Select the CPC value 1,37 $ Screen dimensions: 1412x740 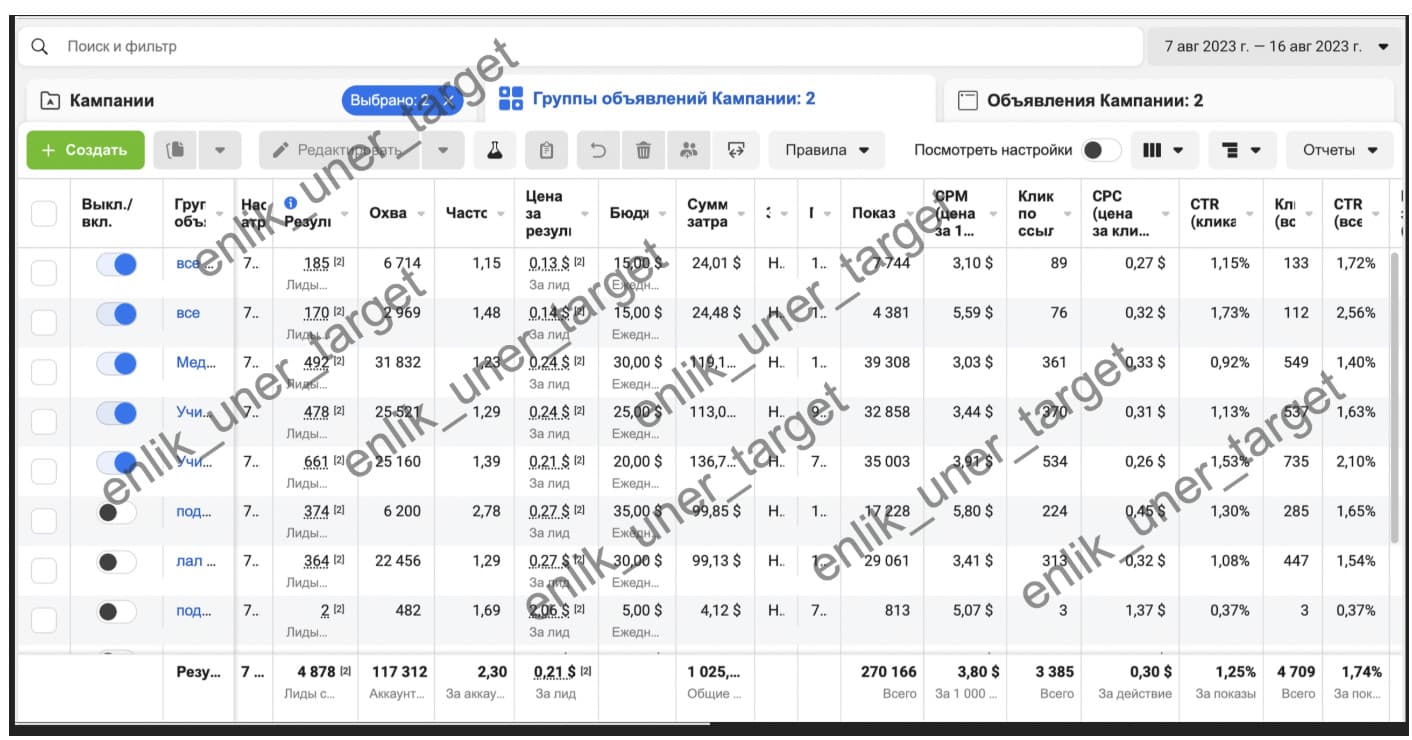tap(1144, 611)
